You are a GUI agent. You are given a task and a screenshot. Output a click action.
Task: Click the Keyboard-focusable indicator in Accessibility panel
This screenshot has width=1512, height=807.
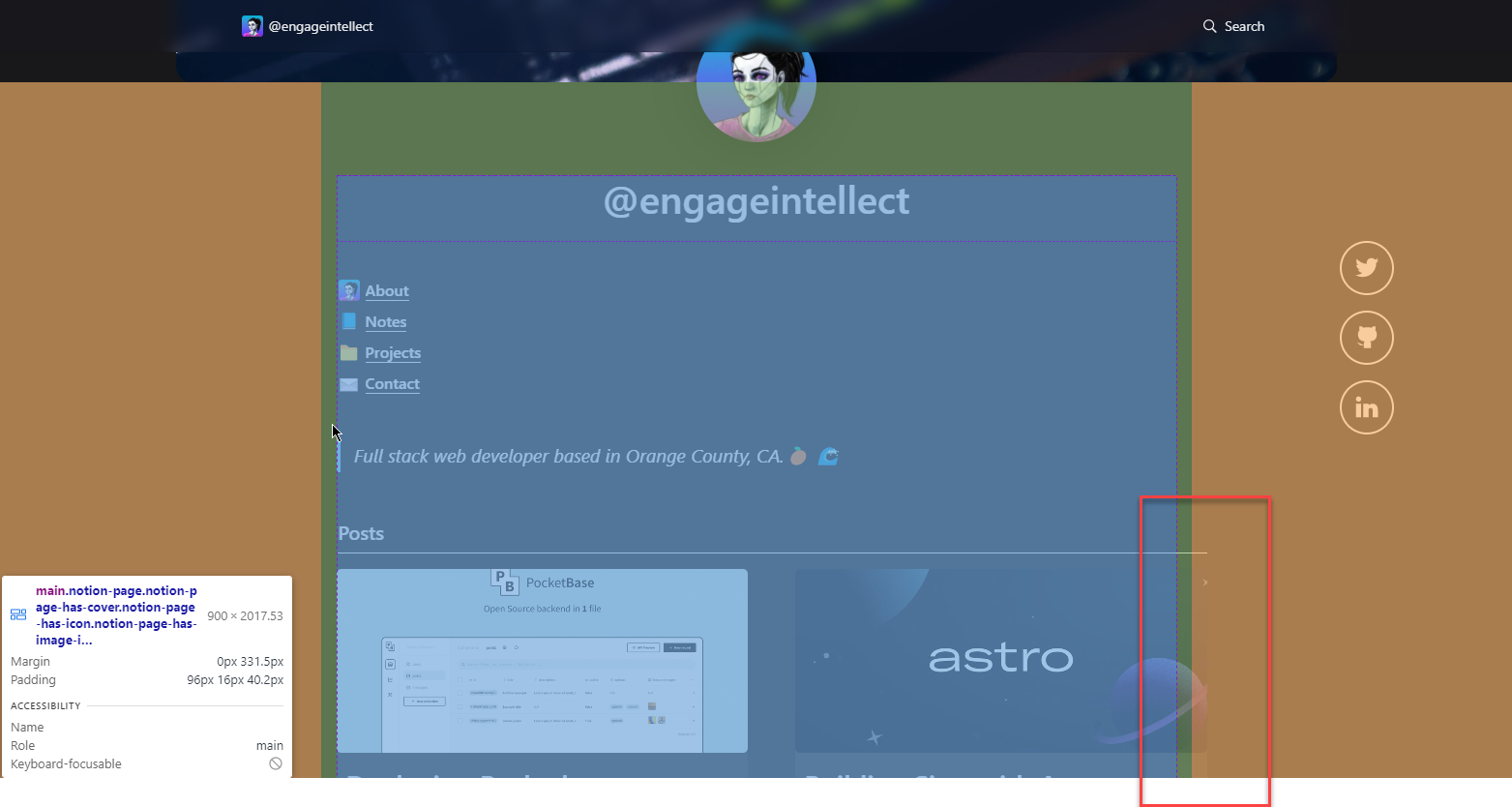point(276,763)
